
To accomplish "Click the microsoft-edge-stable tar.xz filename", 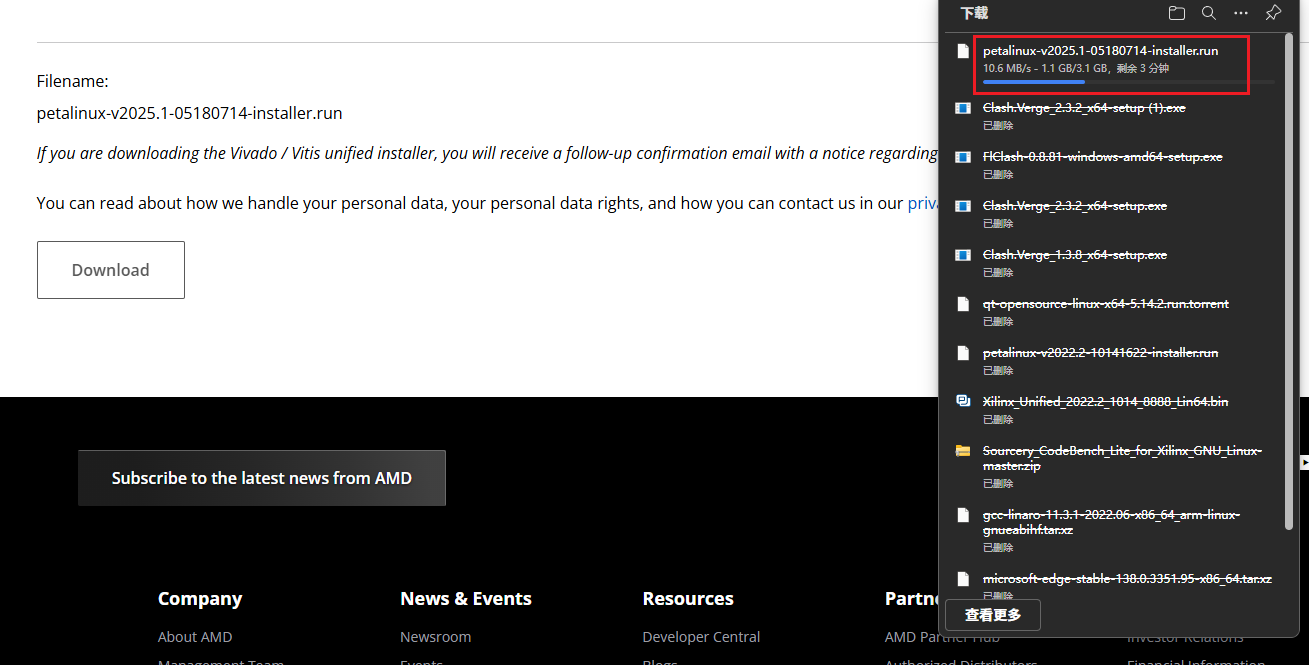I will click(x=1127, y=579).
